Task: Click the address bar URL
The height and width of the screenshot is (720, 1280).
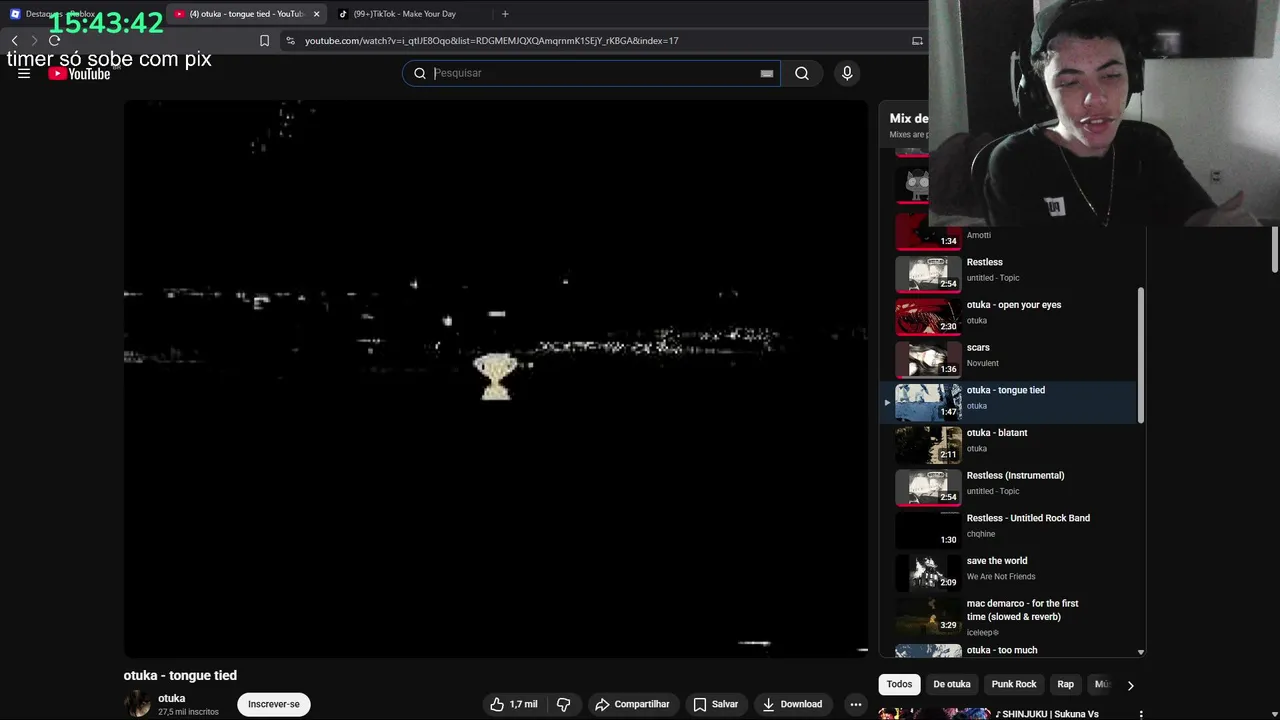Action: (491, 41)
